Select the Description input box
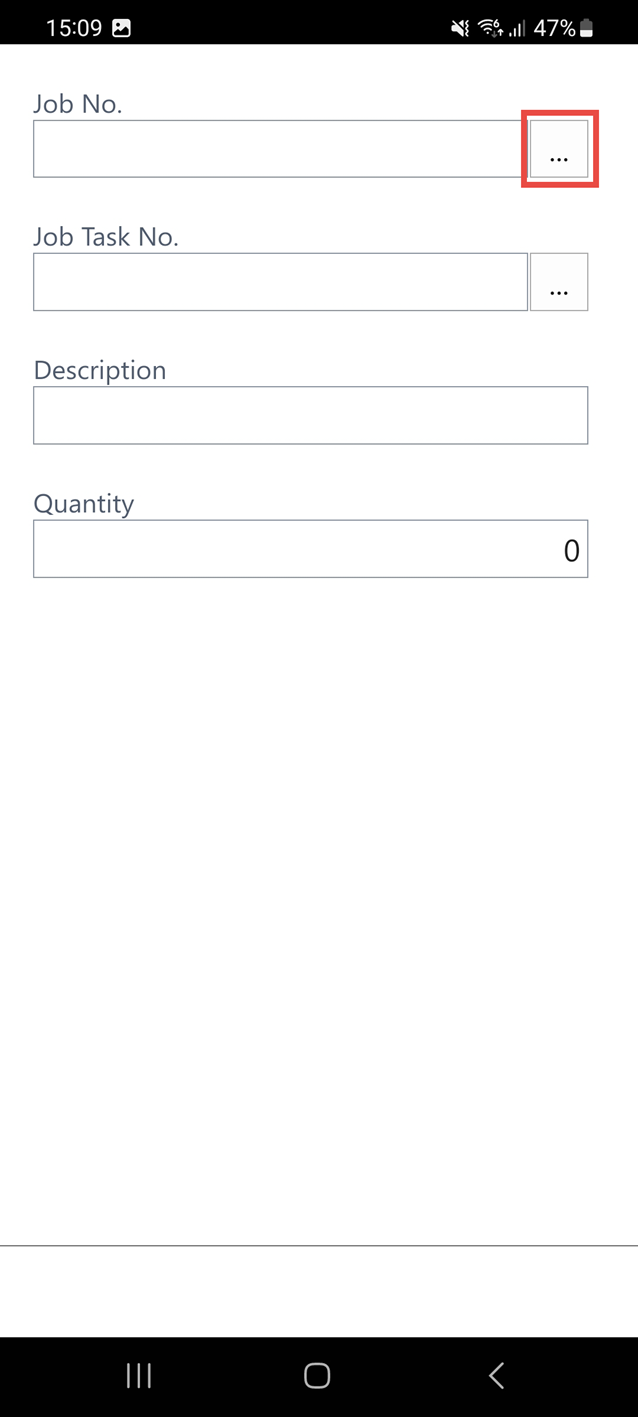 310,415
